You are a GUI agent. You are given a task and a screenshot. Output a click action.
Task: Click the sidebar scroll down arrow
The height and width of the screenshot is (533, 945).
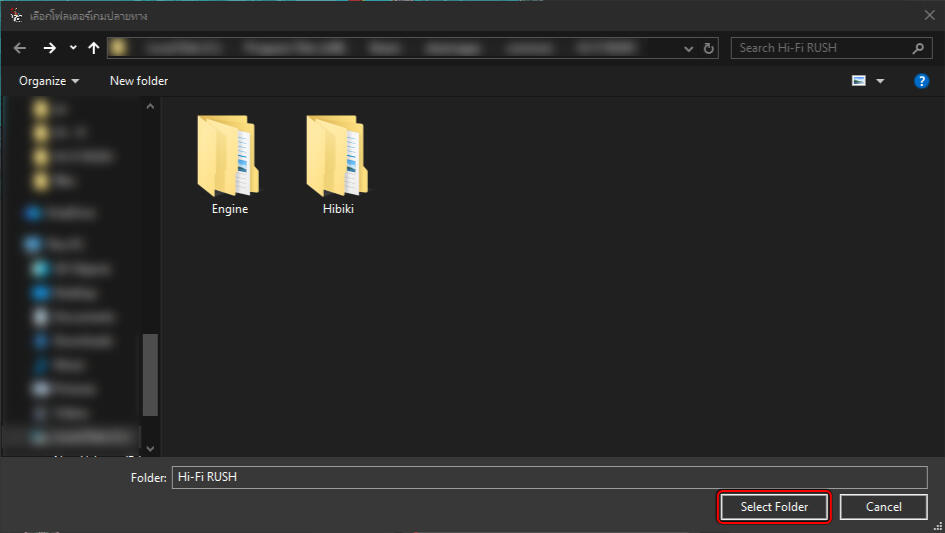[150, 449]
